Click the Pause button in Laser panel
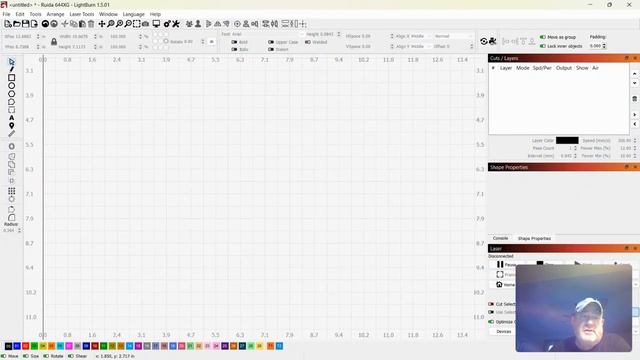The height and width of the screenshot is (360, 640). coord(505,264)
